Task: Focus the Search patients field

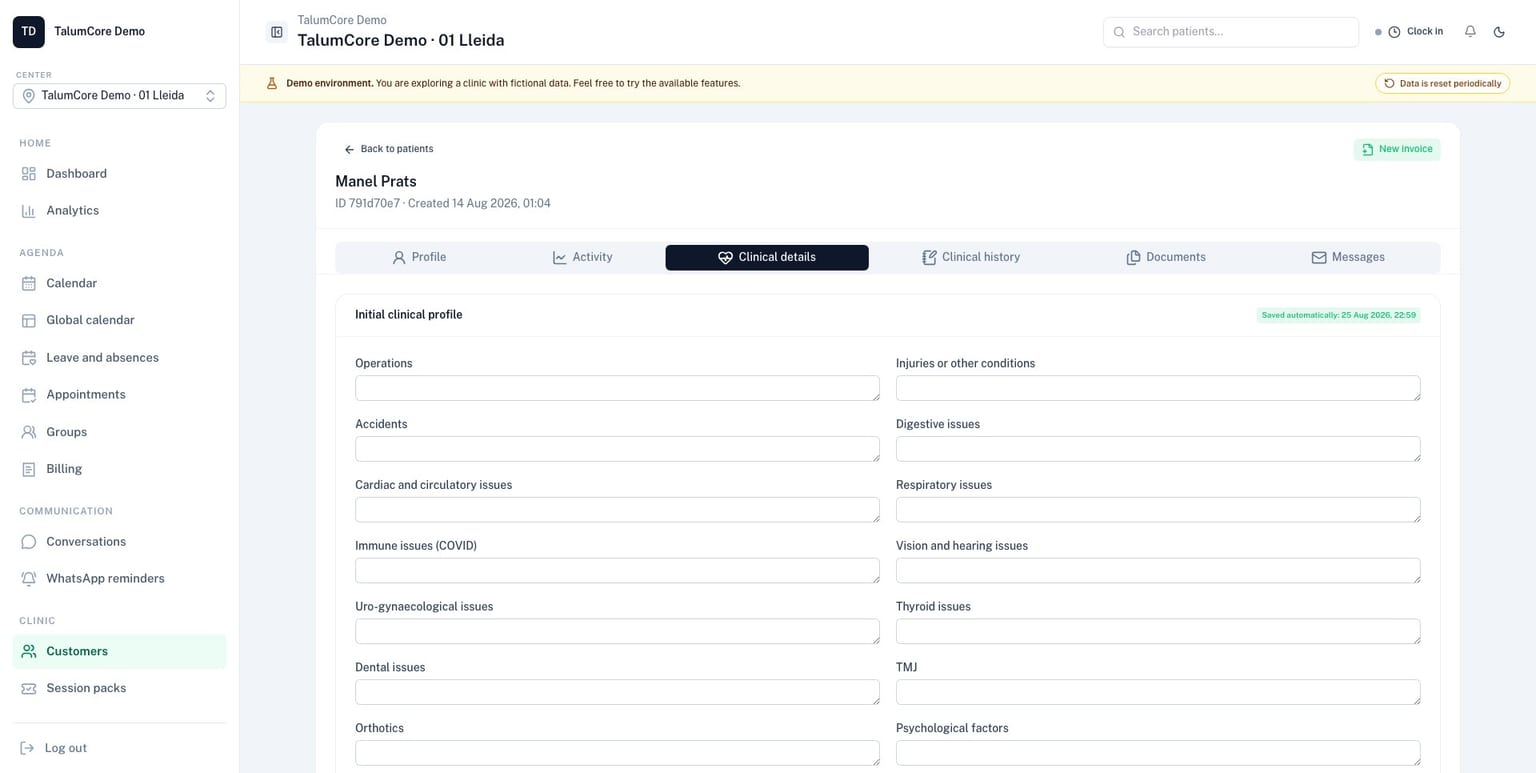Action: click(x=1231, y=32)
